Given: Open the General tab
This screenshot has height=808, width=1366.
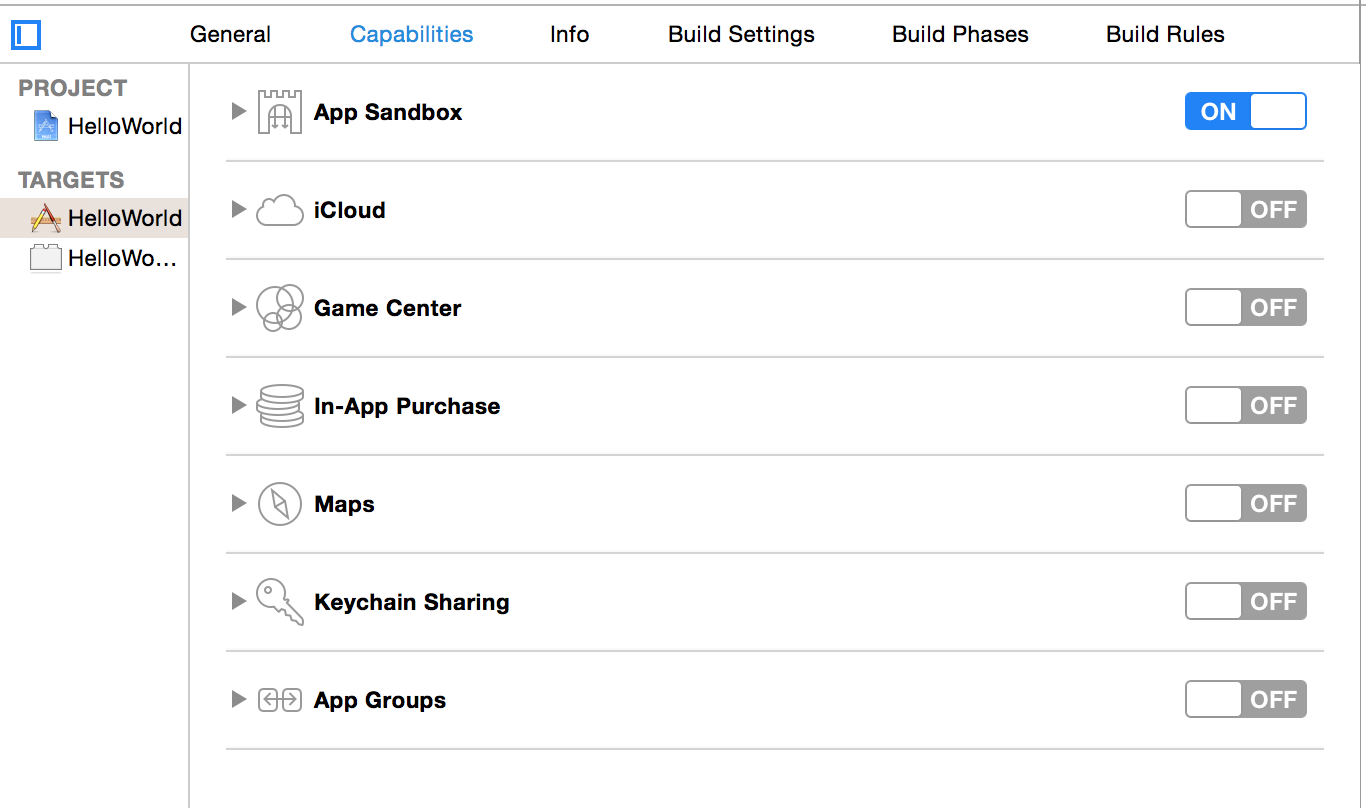Looking at the screenshot, I should [x=230, y=34].
